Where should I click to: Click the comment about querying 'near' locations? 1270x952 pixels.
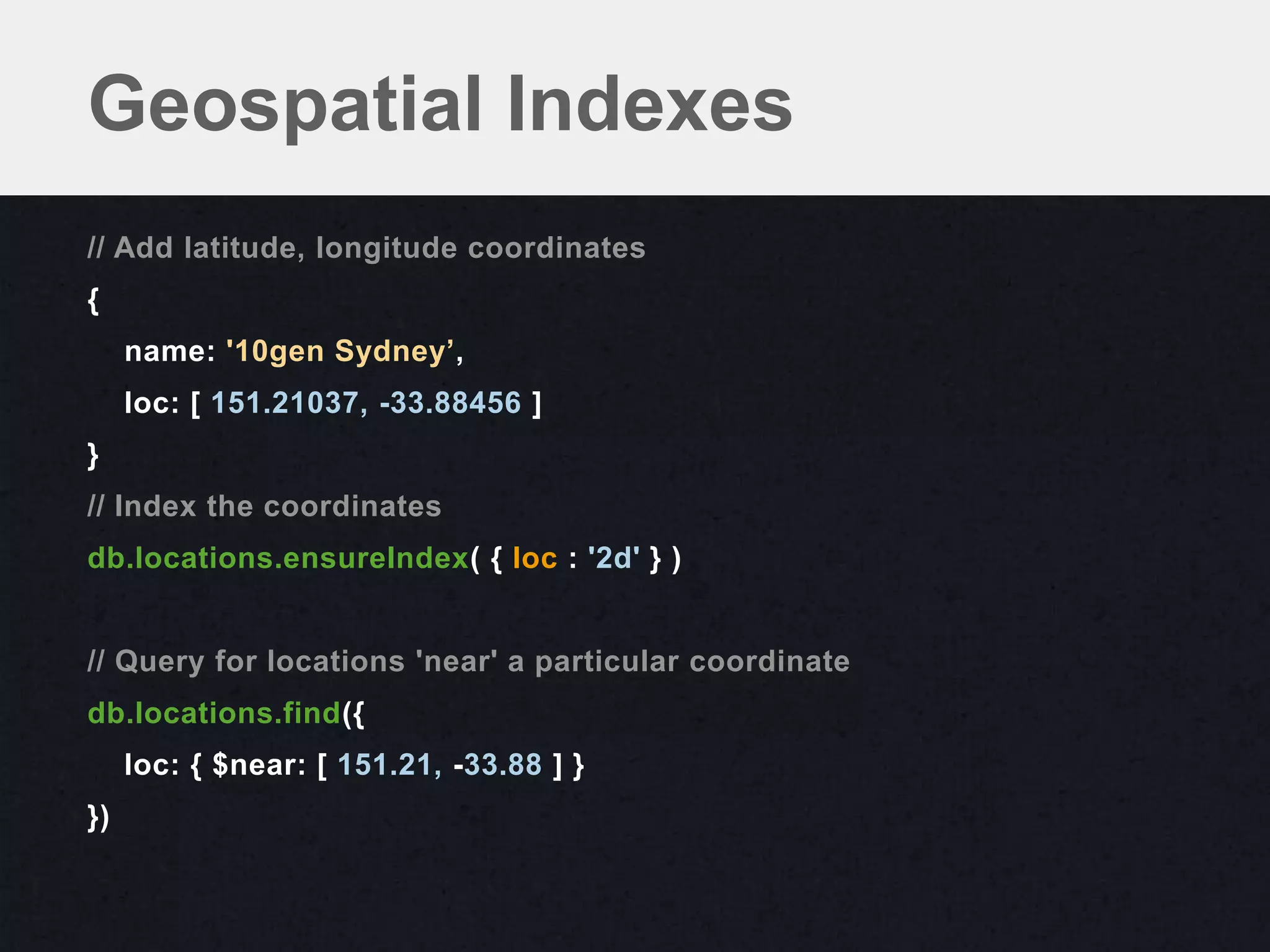tap(469, 662)
